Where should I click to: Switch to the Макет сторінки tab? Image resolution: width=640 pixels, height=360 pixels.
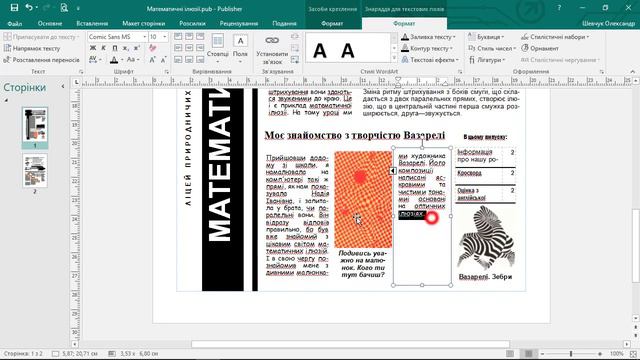pos(144,23)
